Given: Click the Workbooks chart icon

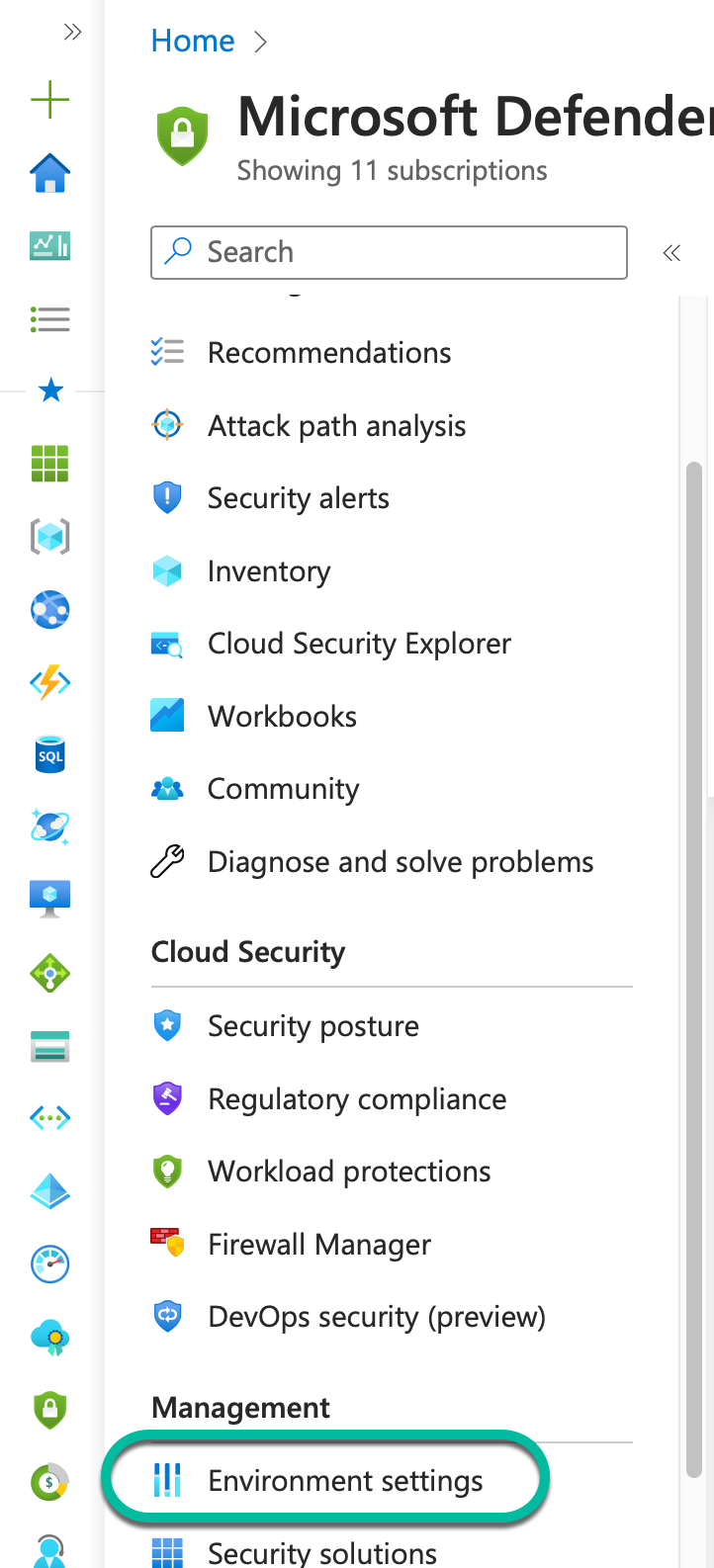Looking at the screenshot, I should pyautogui.click(x=167, y=716).
